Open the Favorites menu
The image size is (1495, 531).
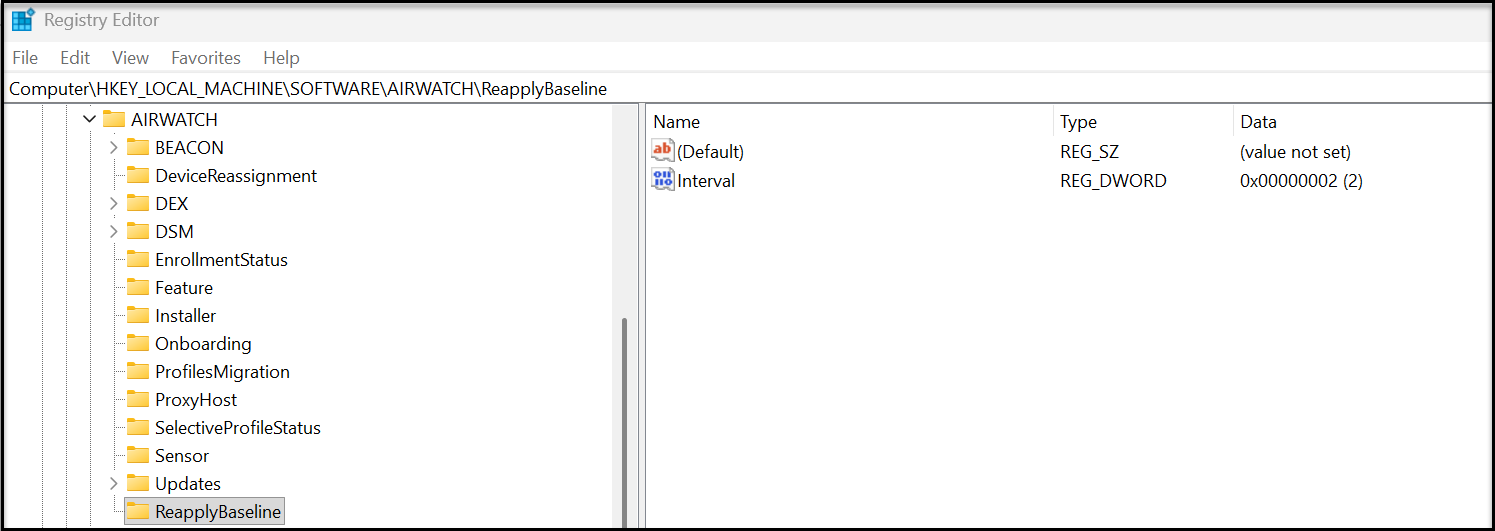(x=205, y=58)
